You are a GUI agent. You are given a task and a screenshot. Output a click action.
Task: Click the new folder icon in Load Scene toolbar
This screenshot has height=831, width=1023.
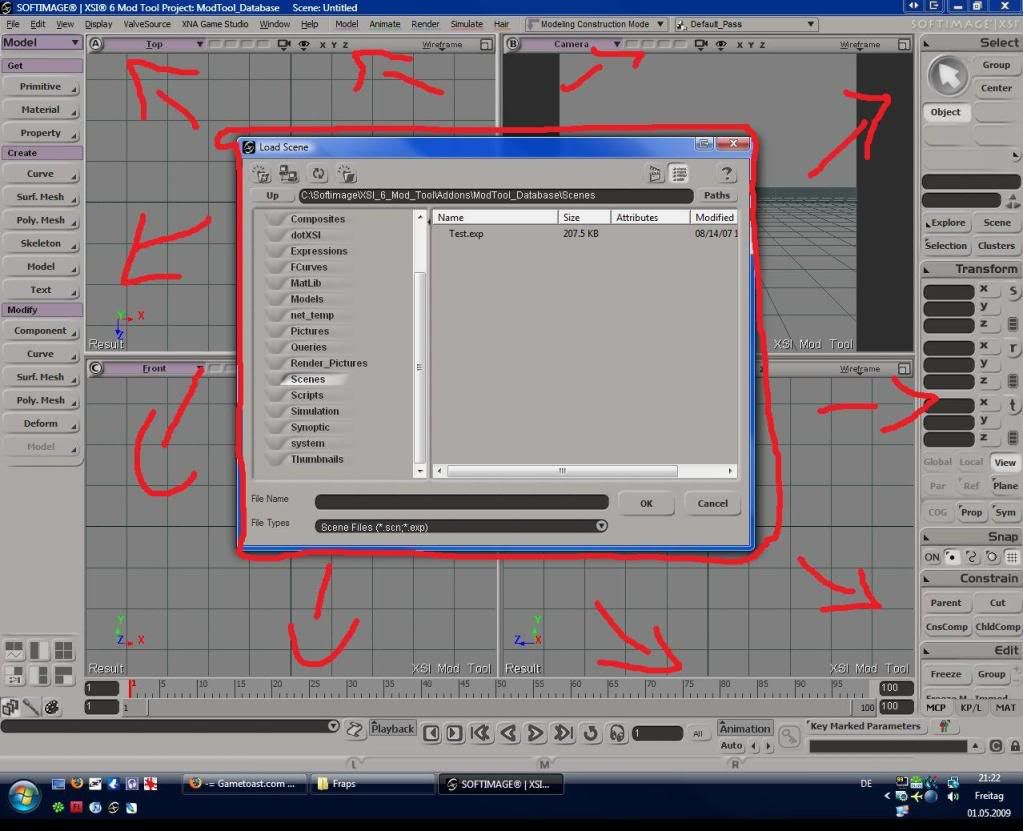(346, 174)
